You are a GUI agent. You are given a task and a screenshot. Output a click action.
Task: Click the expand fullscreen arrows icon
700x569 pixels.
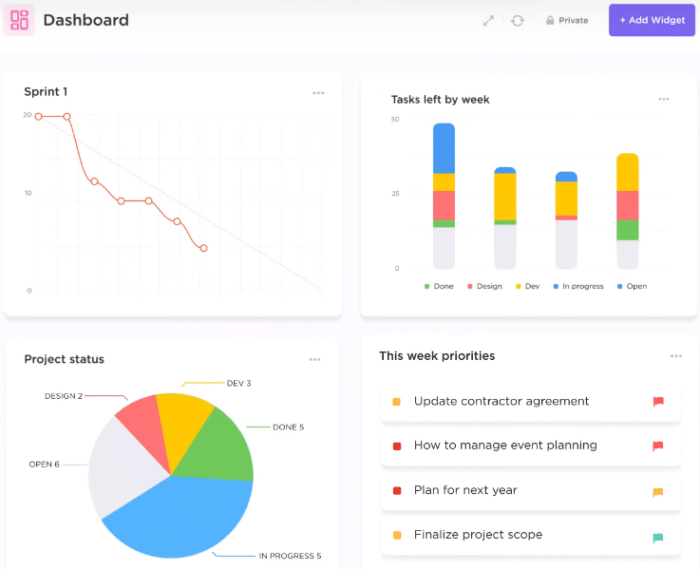click(488, 21)
